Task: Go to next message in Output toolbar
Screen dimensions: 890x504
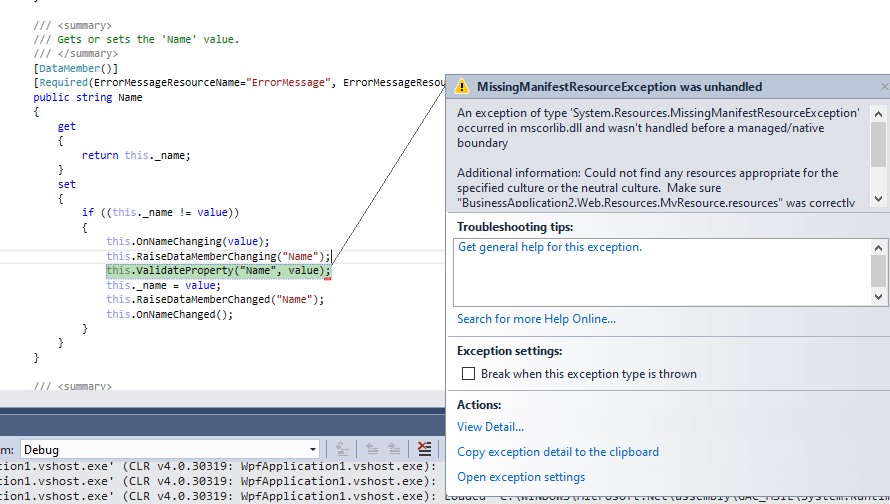Action: pos(394,450)
